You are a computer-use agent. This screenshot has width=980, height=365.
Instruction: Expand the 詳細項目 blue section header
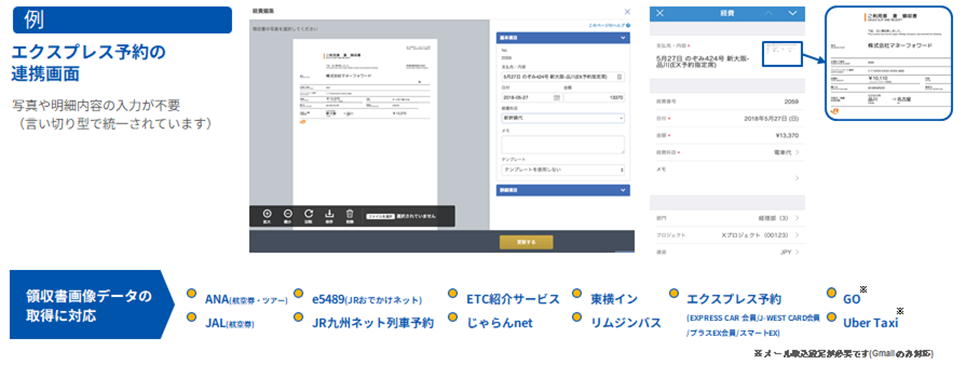[x=562, y=189]
